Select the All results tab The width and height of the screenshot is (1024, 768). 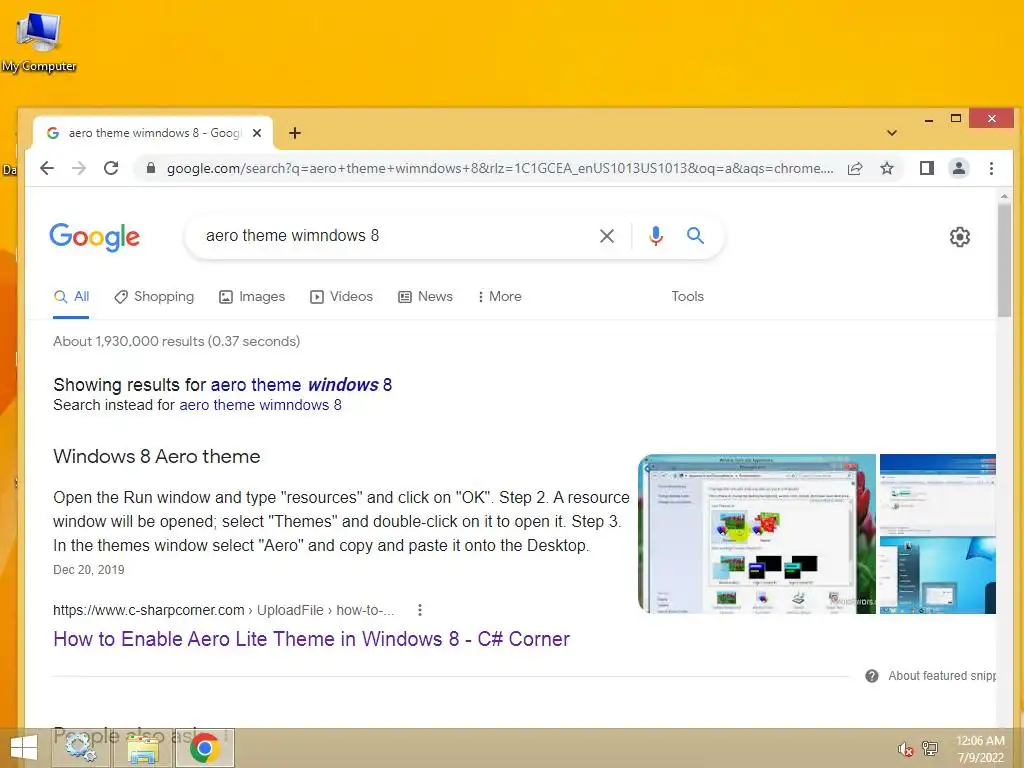click(71, 296)
